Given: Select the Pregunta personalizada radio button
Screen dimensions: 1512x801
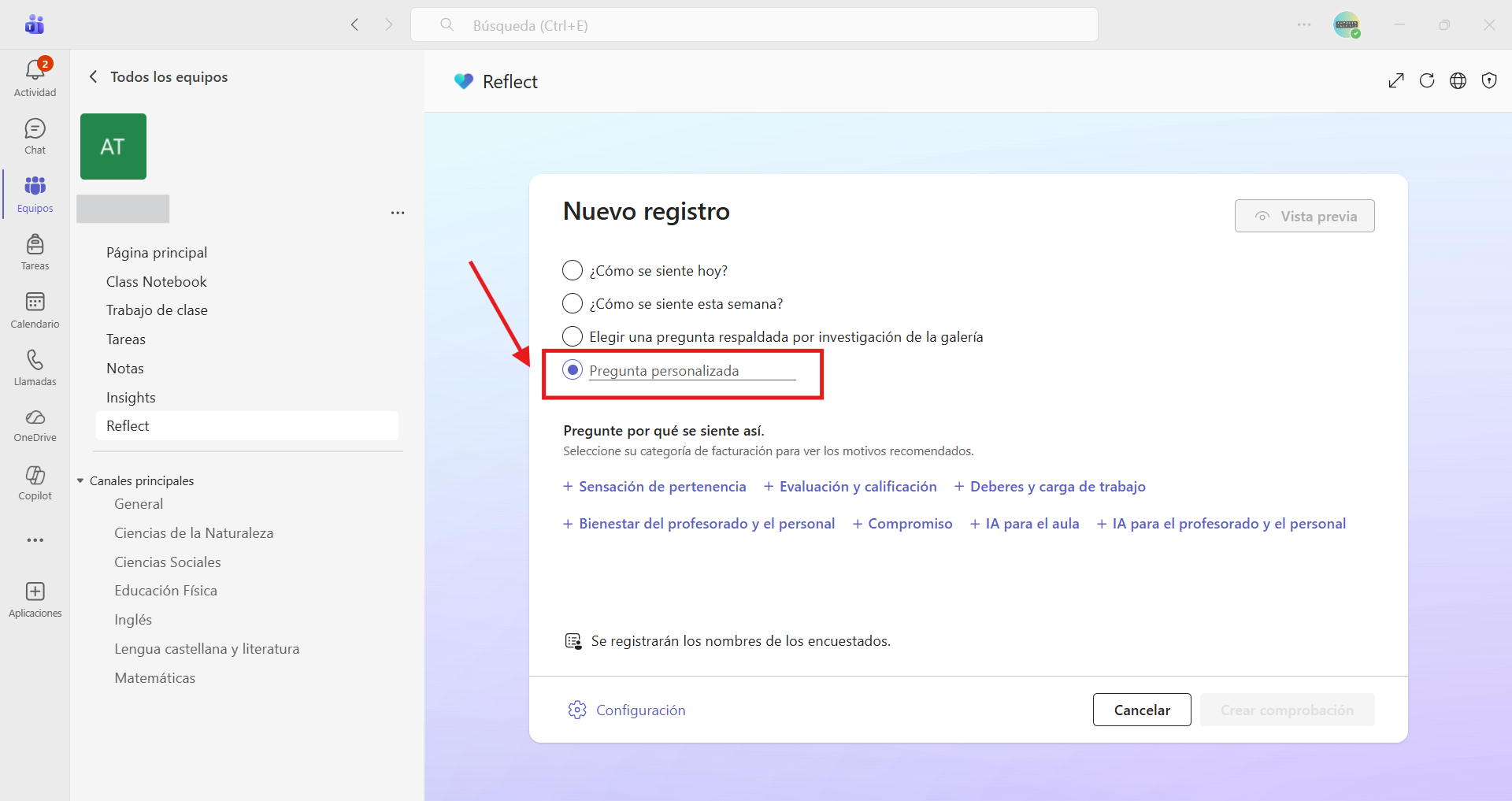Looking at the screenshot, I should 573,370.
